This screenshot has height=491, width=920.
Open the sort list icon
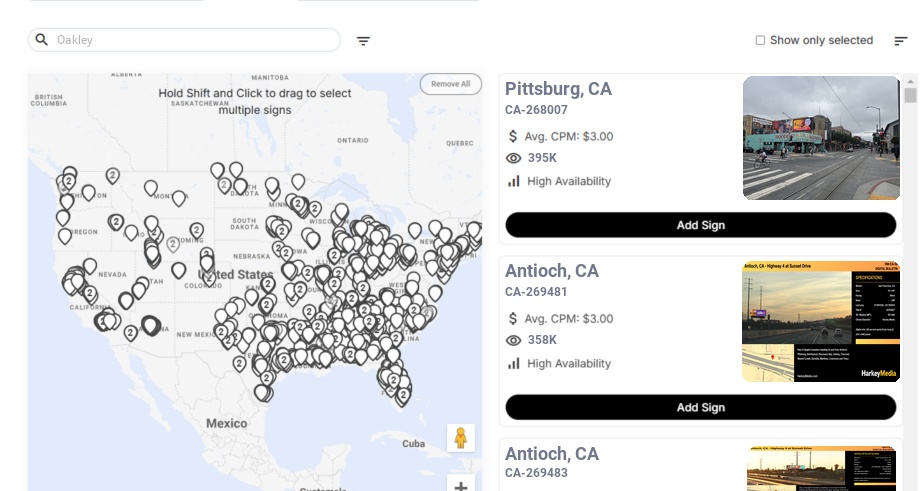[900, 41]
